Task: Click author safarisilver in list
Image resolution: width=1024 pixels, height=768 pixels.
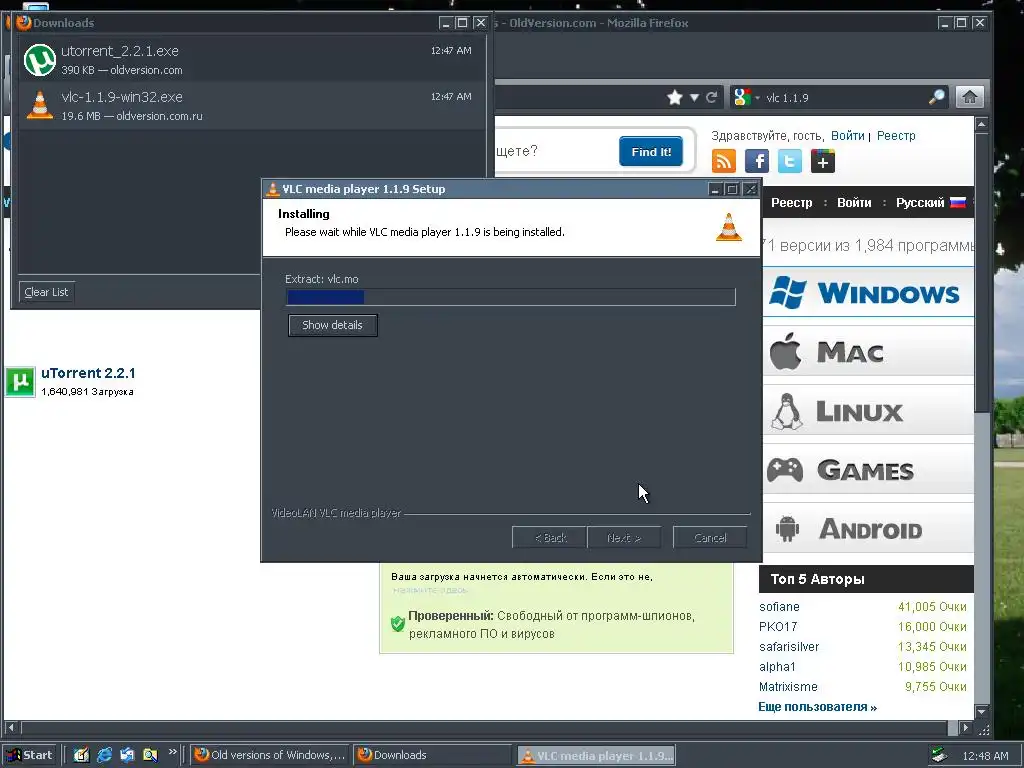Action: click(x=789, y=647)
